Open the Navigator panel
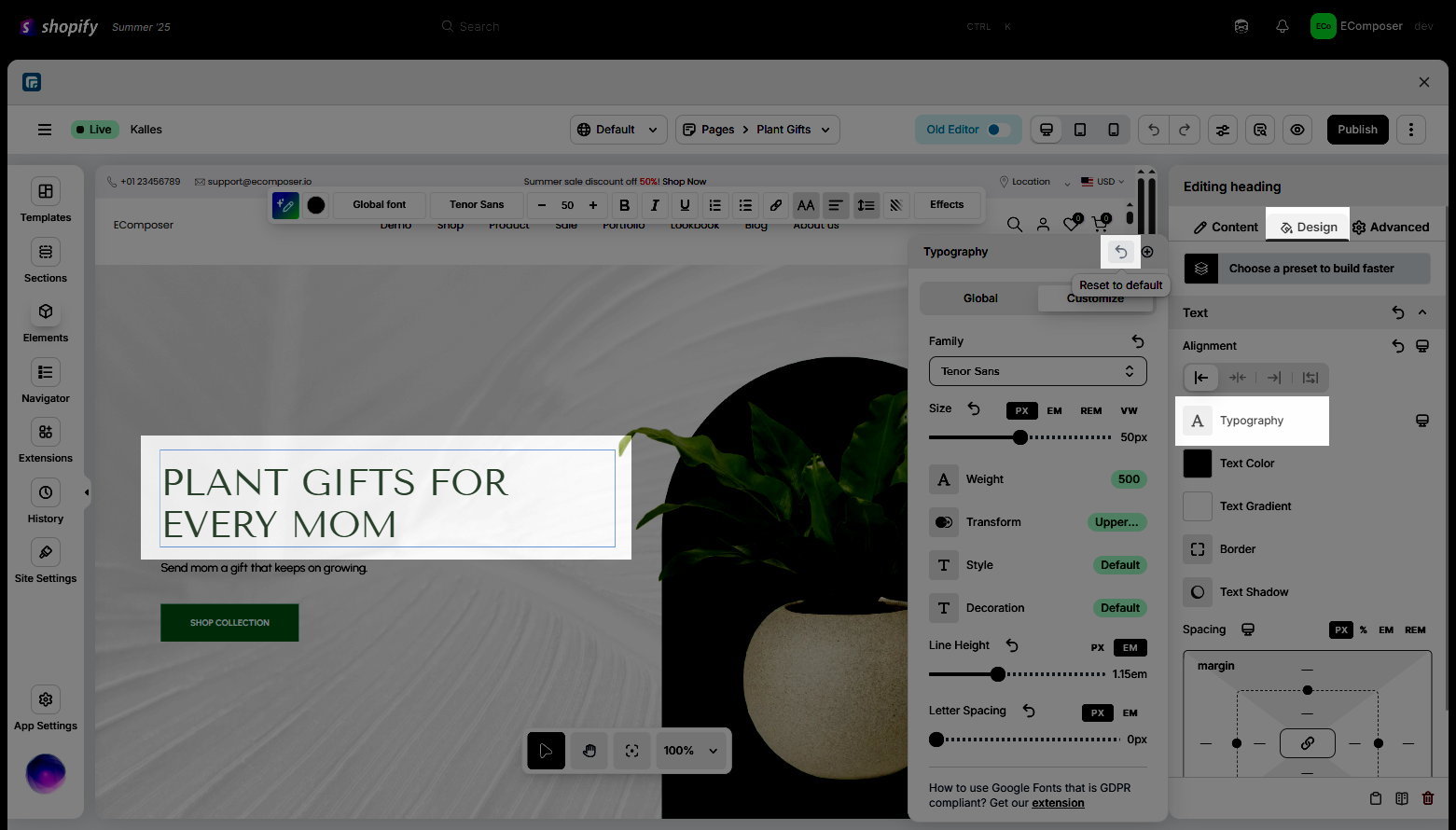 pos(46,380)
